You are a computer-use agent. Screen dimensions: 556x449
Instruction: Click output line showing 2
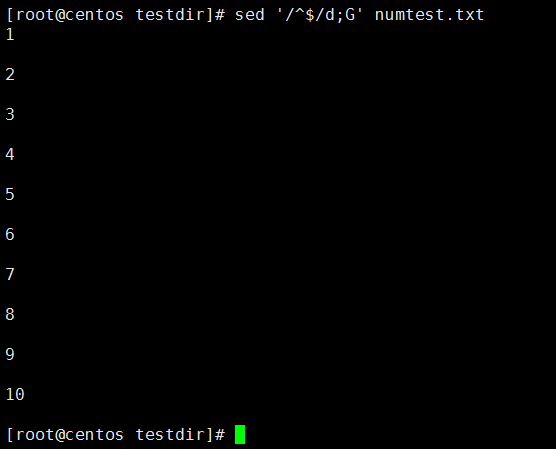click(10, 75)
